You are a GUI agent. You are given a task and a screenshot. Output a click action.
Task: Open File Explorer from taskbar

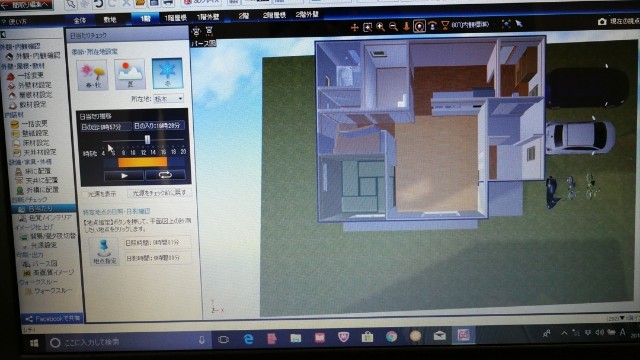pos(296,338)
